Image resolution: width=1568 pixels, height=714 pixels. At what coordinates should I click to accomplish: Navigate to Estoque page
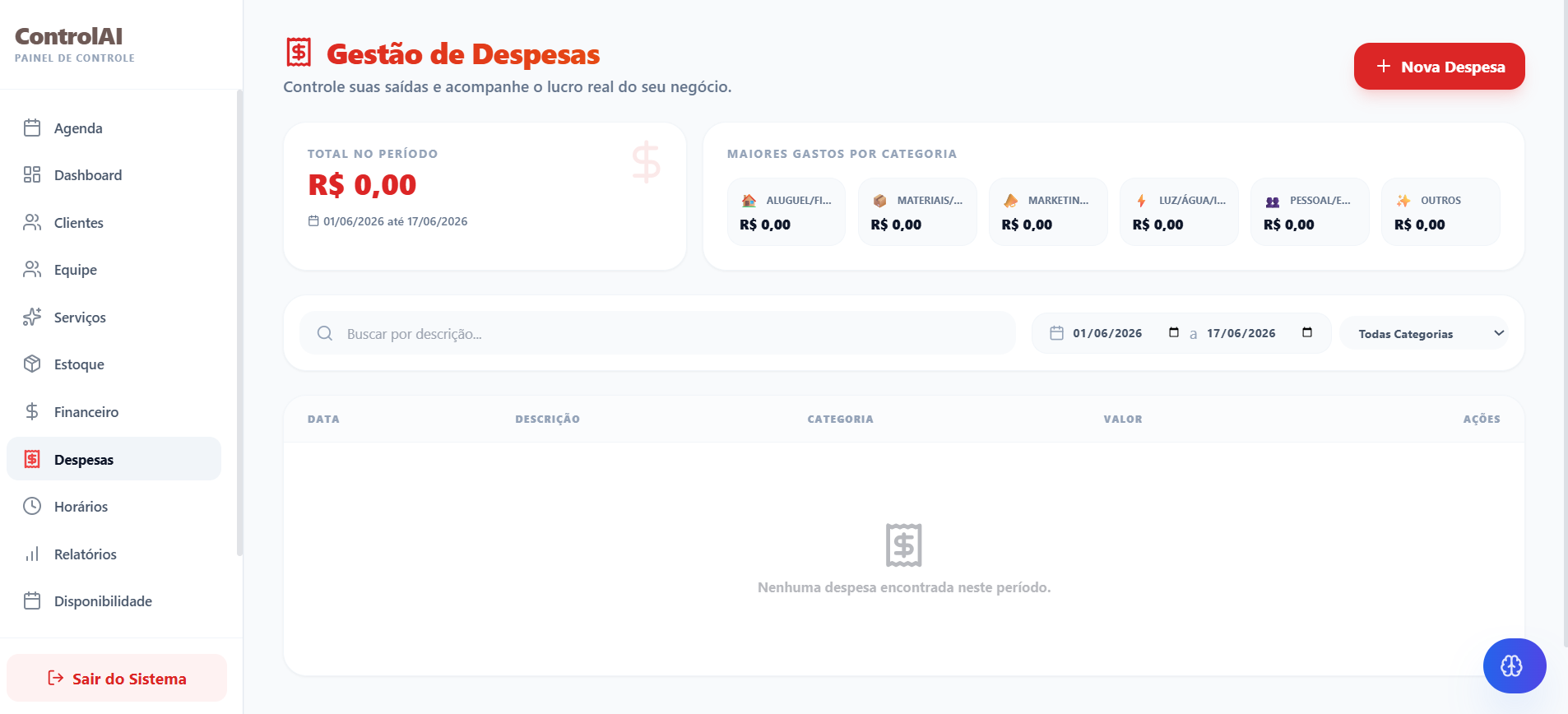[114, 364]
